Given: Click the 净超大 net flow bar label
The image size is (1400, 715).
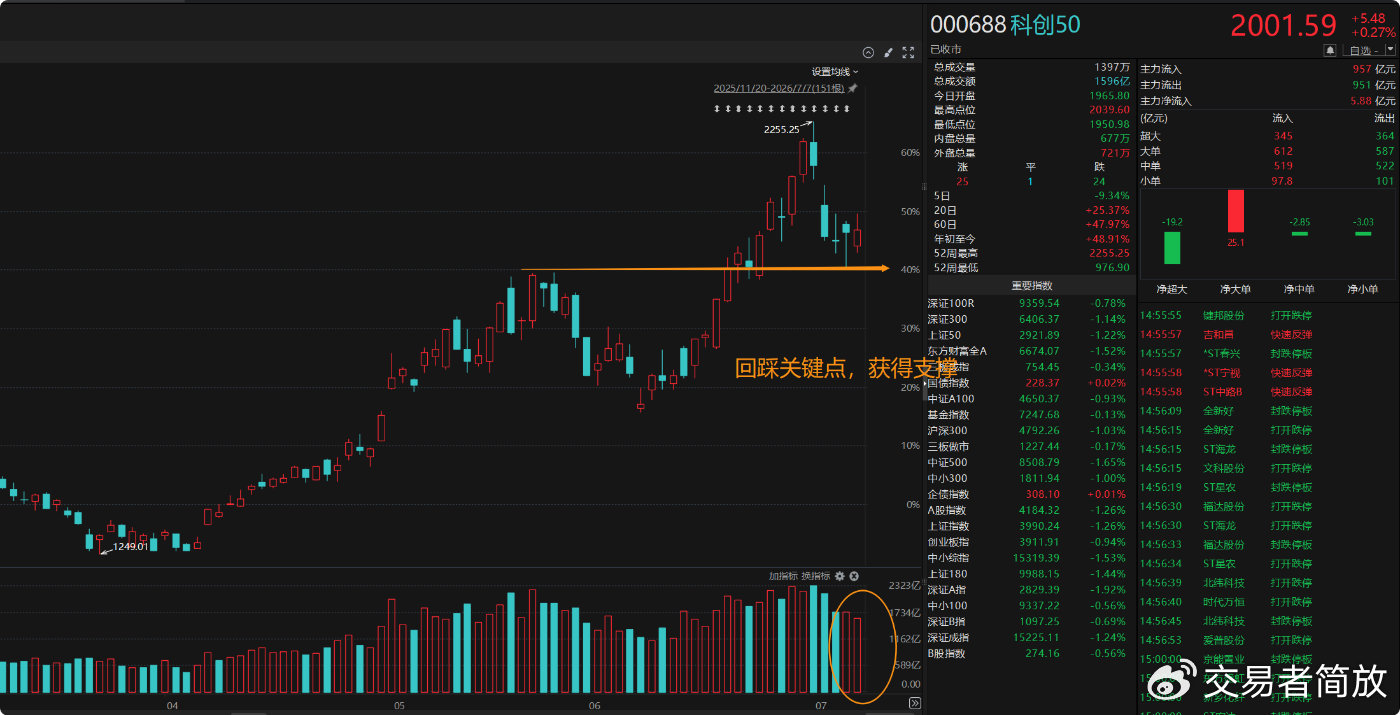Looking at the screenshot, I should pyautogui.click(x=1171, y=289).
